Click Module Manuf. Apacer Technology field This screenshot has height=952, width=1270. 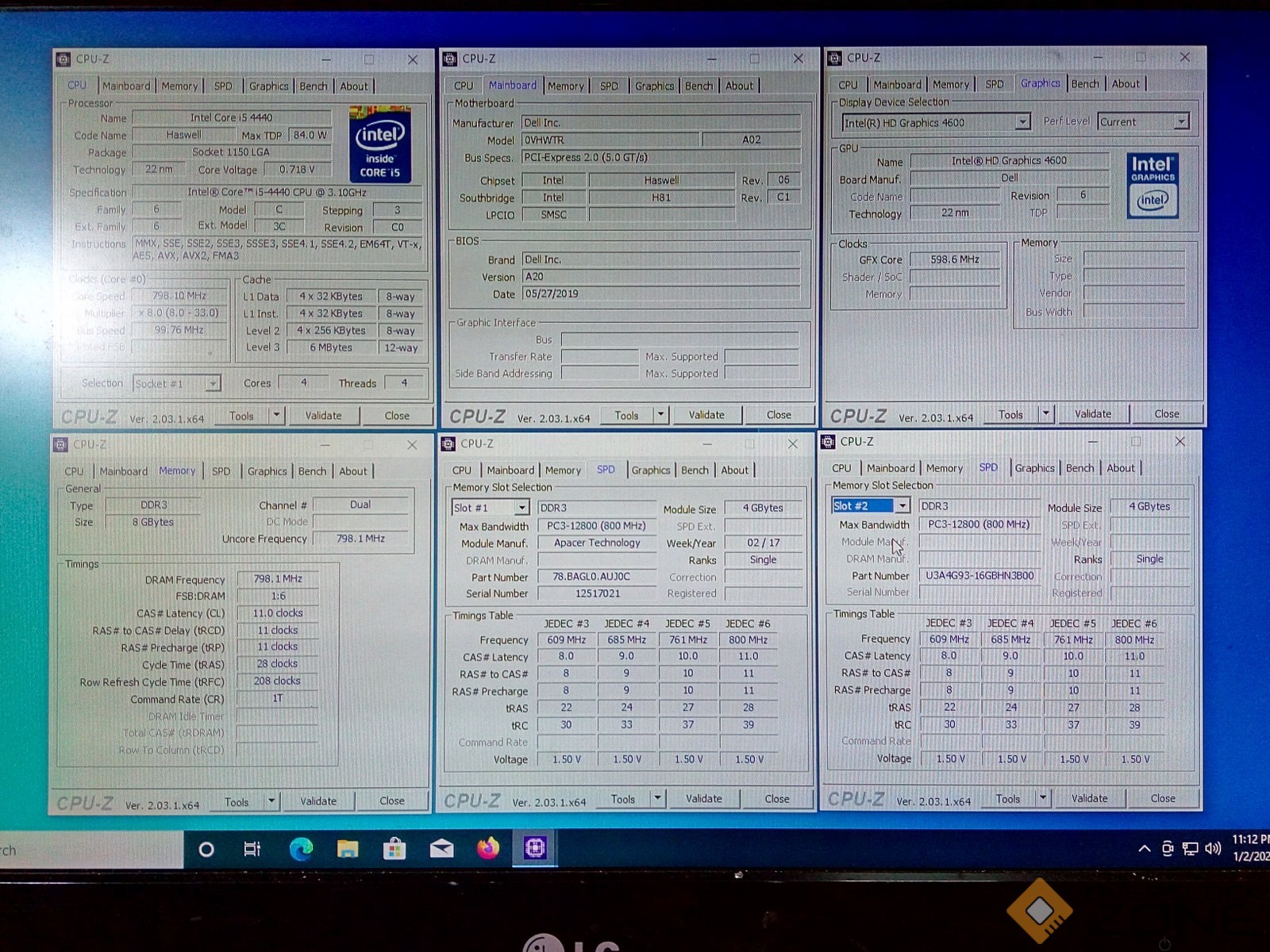[597, 543]
